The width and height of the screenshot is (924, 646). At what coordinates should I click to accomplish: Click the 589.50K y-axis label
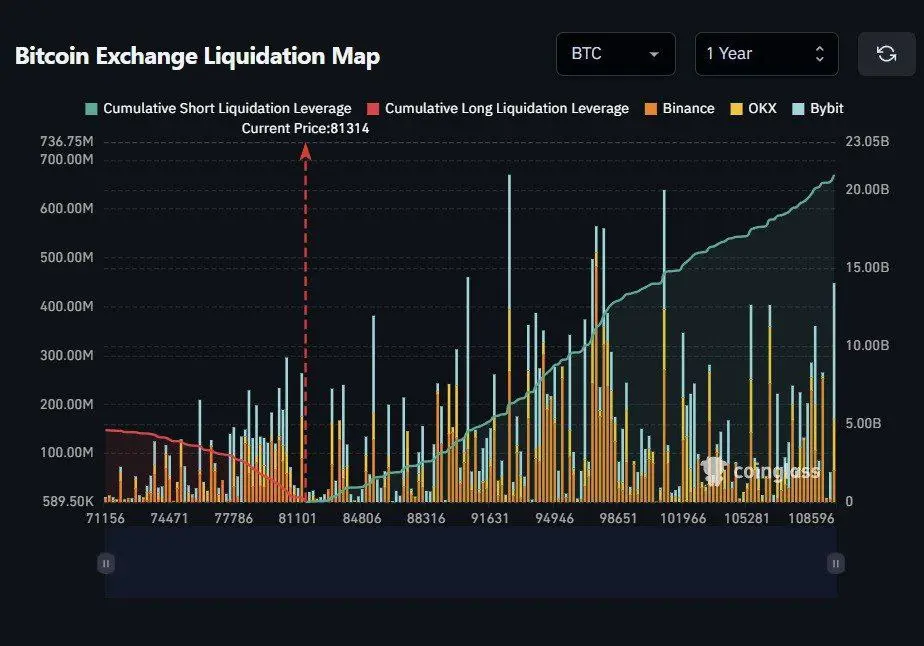tap(68, 501)
